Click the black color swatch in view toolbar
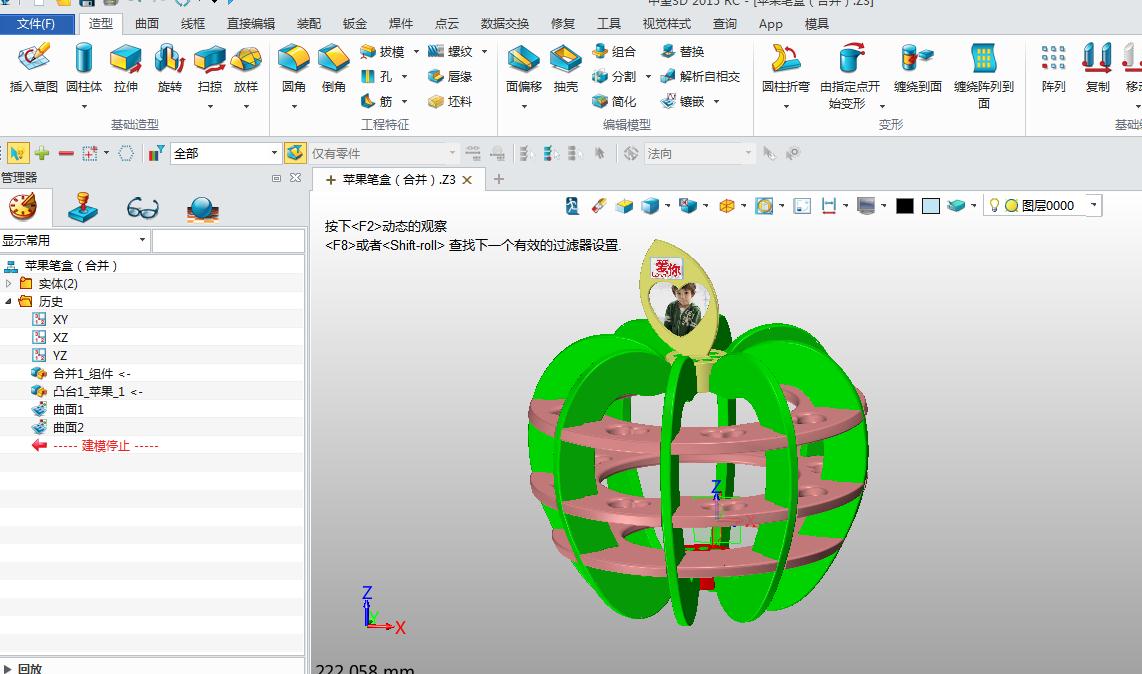Viewport: 1142px width, 674px height. [x=905, y=206]
